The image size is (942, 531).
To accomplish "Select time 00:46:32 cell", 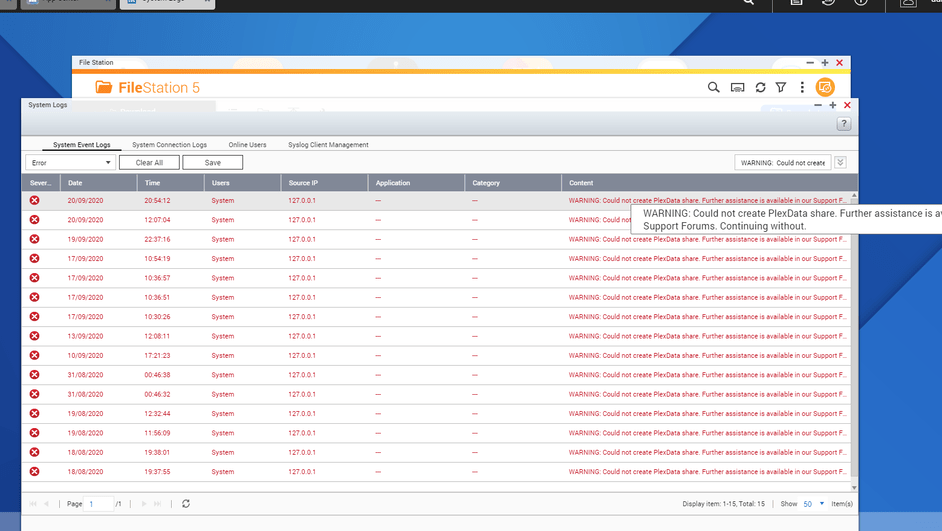I will click(x=157, y=395).
